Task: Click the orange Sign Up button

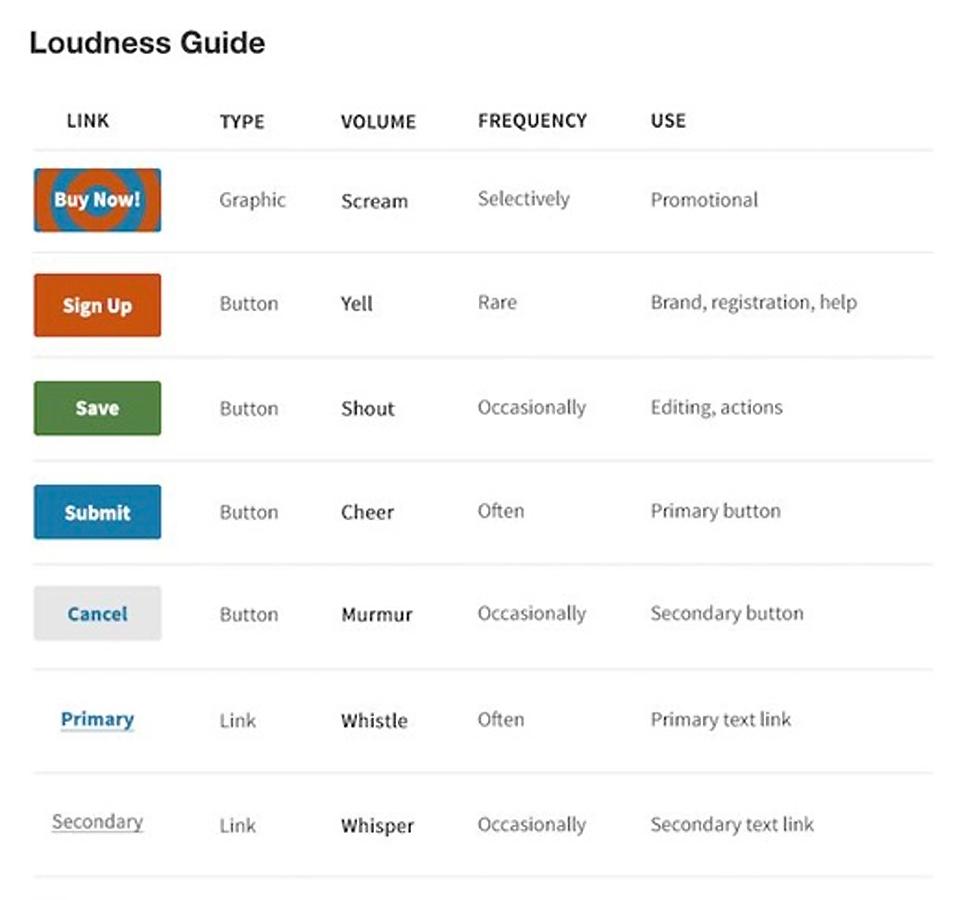Action: tap(97, 305)
